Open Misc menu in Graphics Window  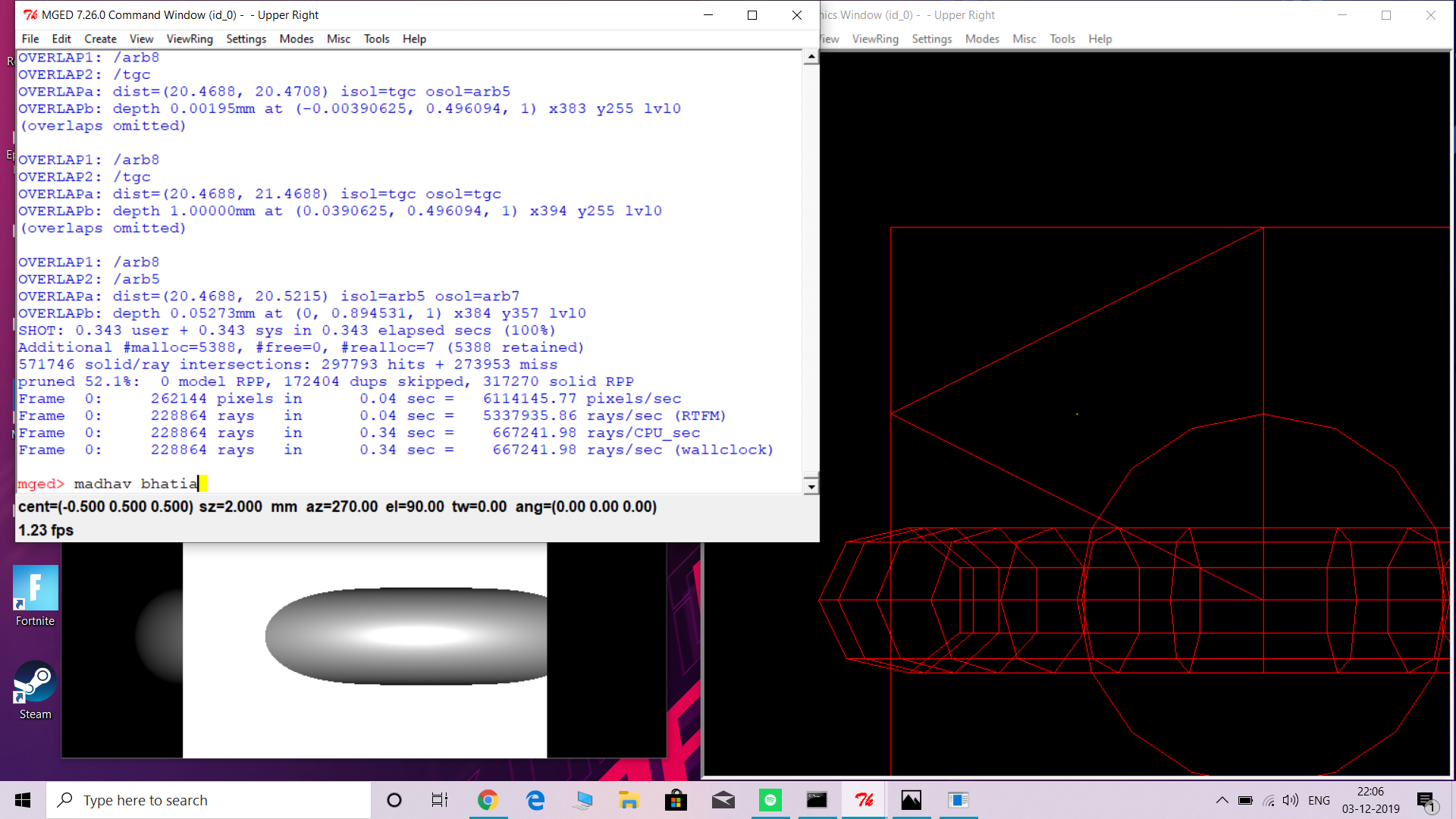pyautogui.click(x=1025, y=39)
